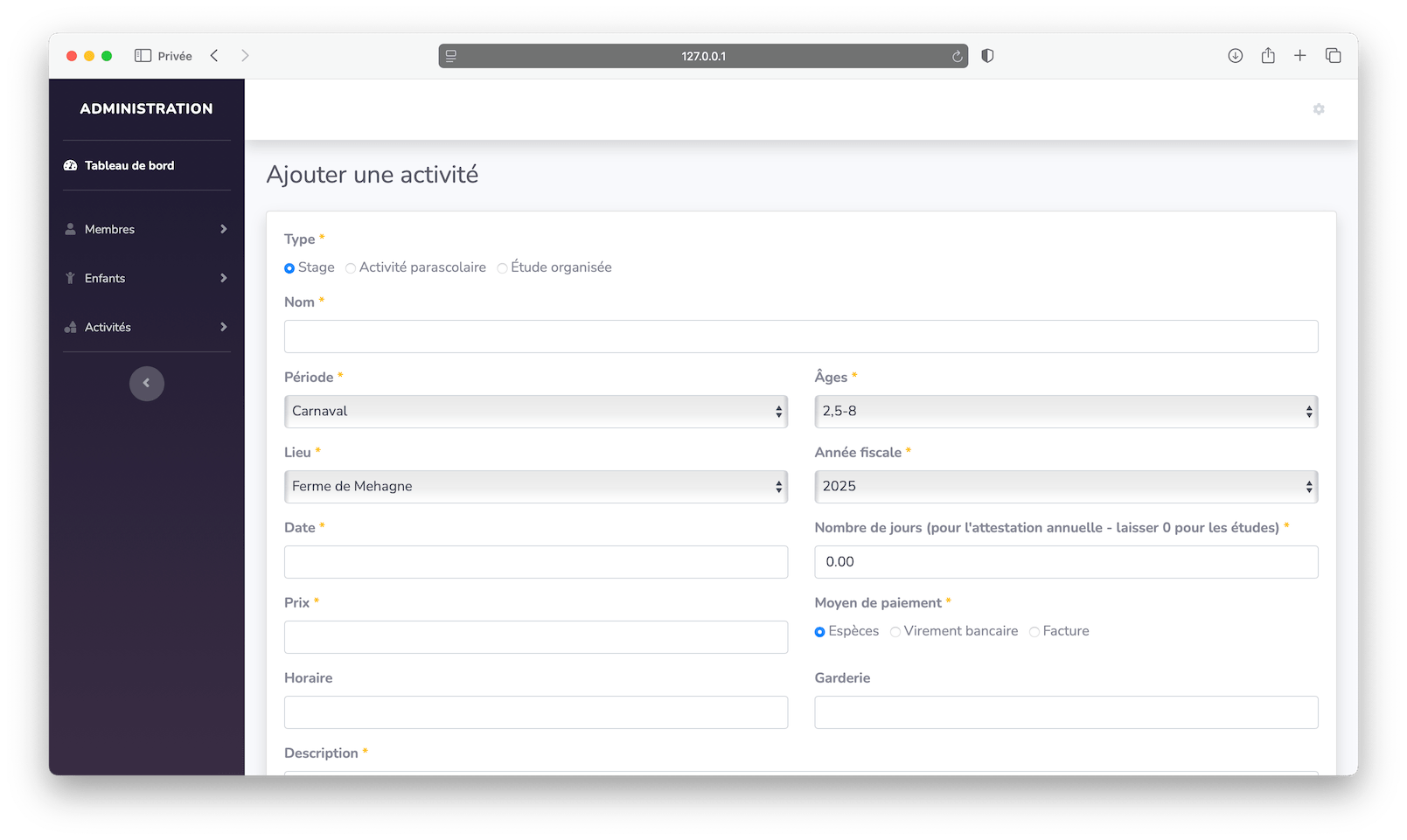Click the Activités shapes icon
The image size is (1407, 840).
coord(71,327)
